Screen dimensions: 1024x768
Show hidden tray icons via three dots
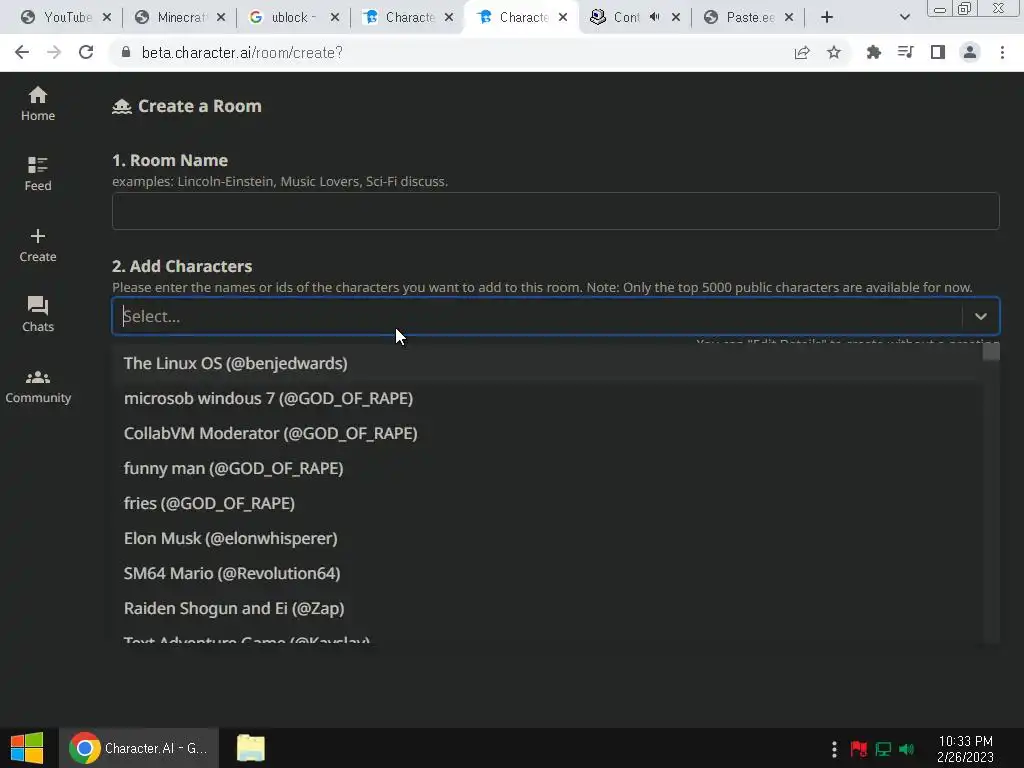[834, 749]
